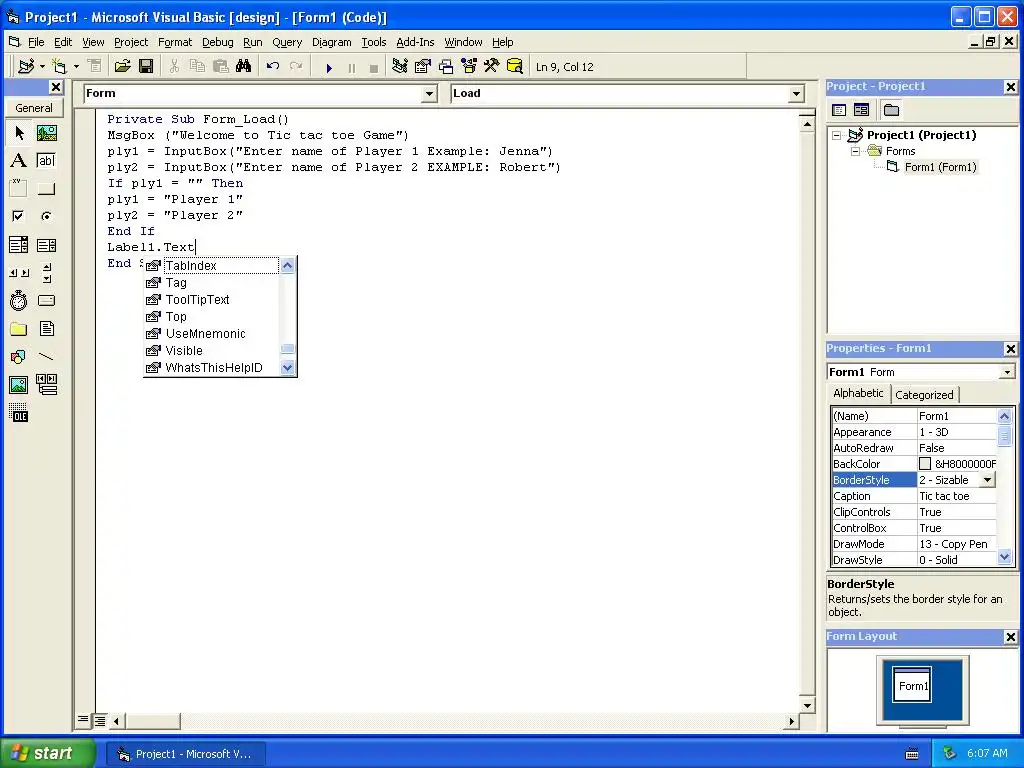Image resolution: width=1024 pixels, height=768 pixels.
Task: Click the Form1 thumbnail in Form Layout
Action: click(x=912, y=685)
